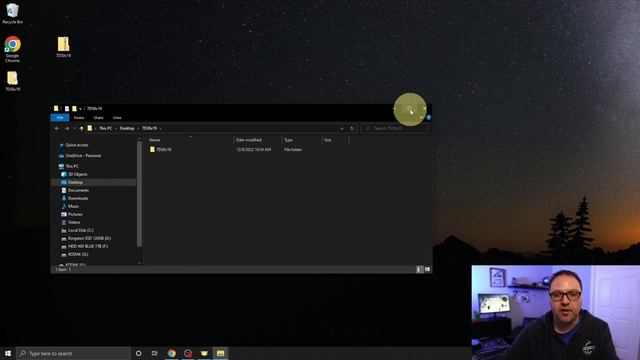Click the navigation pane vertical scrollbar
This screenshot has width=640, height=360.
coord(140,194)
